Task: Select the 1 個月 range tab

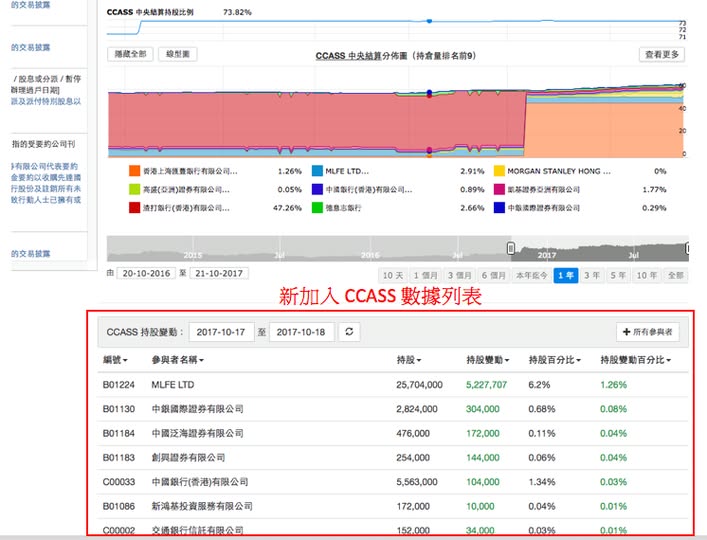Action: click(425, 275)
